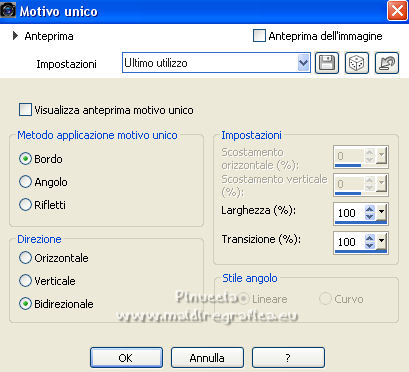This screenshot has width=409, height=372.
Task: Click the Larghezza value field
Action: (x=349, y=212)
